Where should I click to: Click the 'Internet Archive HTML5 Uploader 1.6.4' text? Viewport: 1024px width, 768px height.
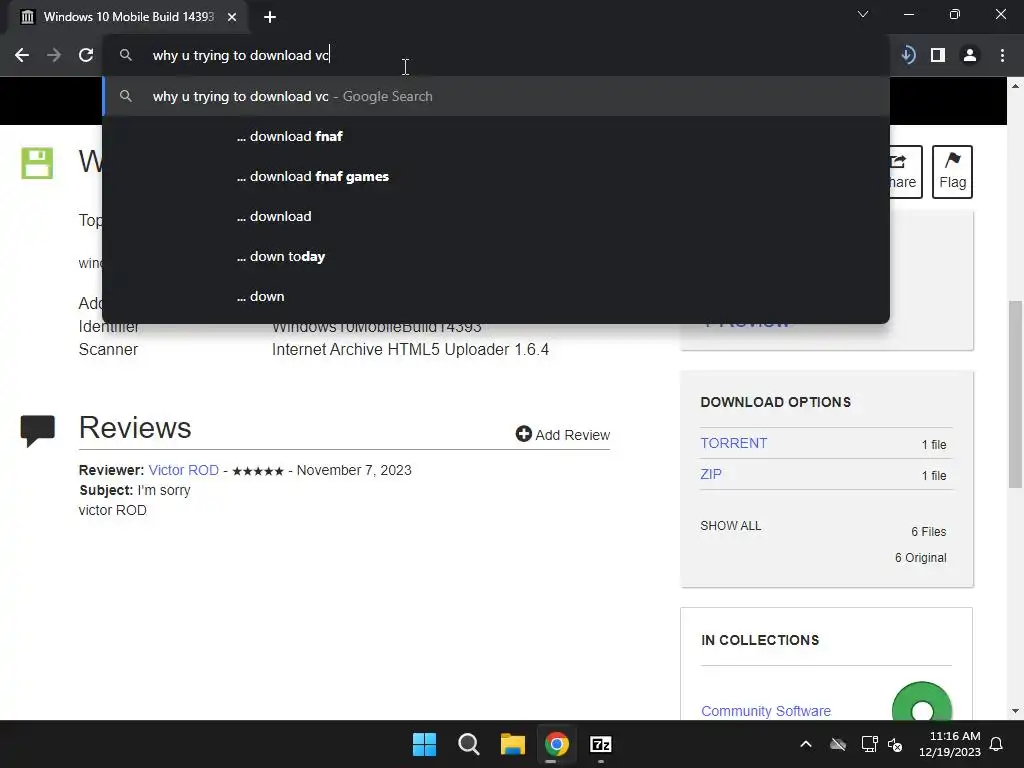click(410, 349)
